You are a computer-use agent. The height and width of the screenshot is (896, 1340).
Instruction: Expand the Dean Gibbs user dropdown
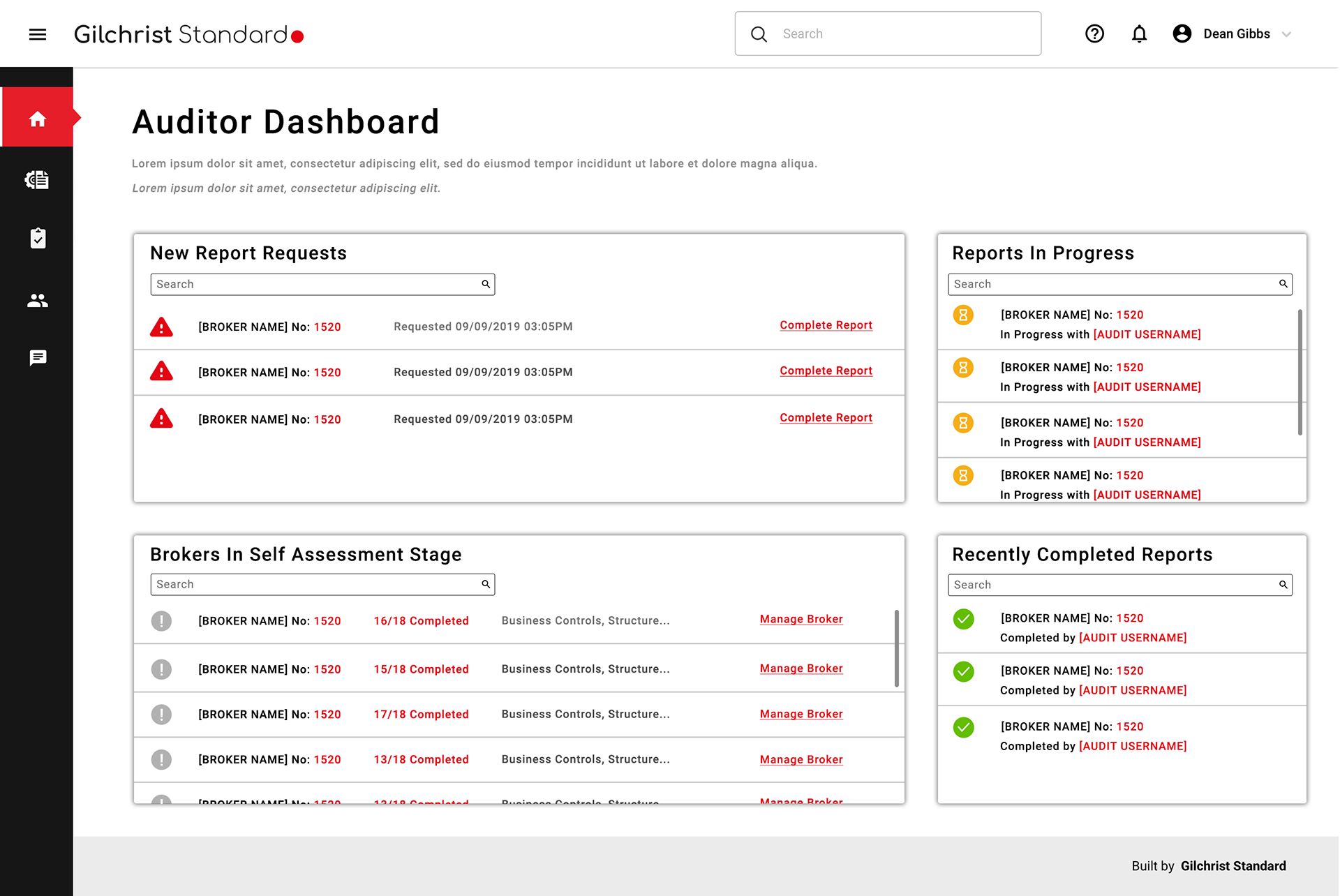(x=1286, y=34)
